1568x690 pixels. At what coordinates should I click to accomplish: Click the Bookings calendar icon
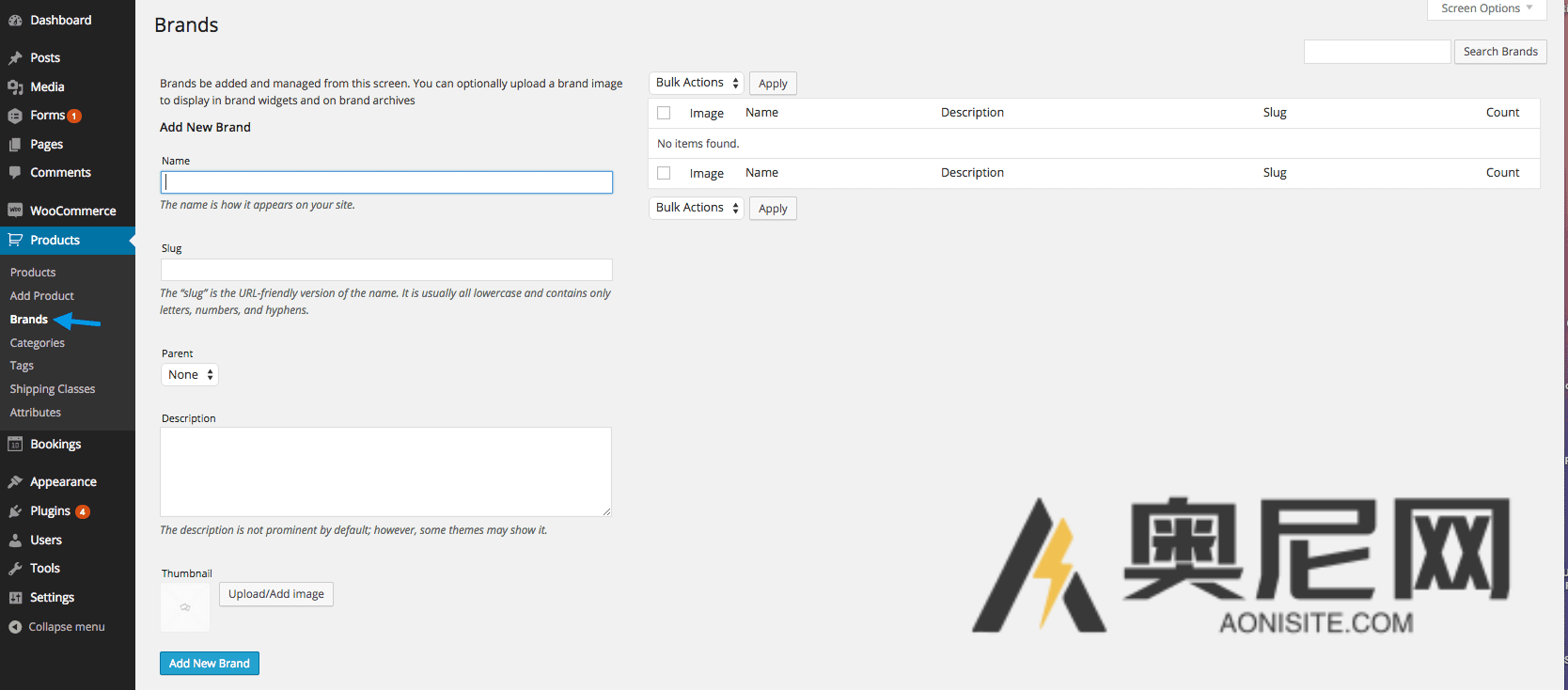15,444
